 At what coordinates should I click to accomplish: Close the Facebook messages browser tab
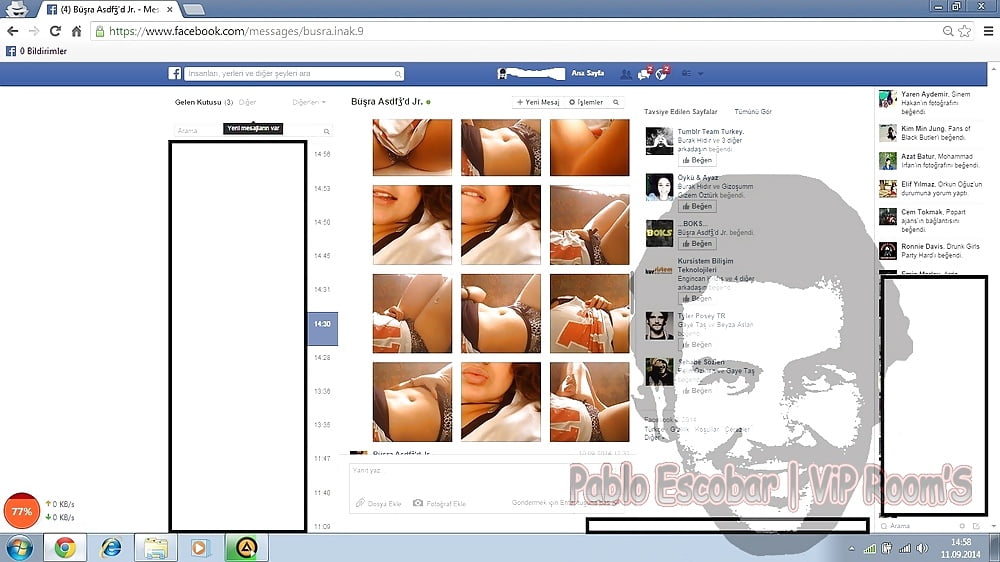[x=170, y=10]
